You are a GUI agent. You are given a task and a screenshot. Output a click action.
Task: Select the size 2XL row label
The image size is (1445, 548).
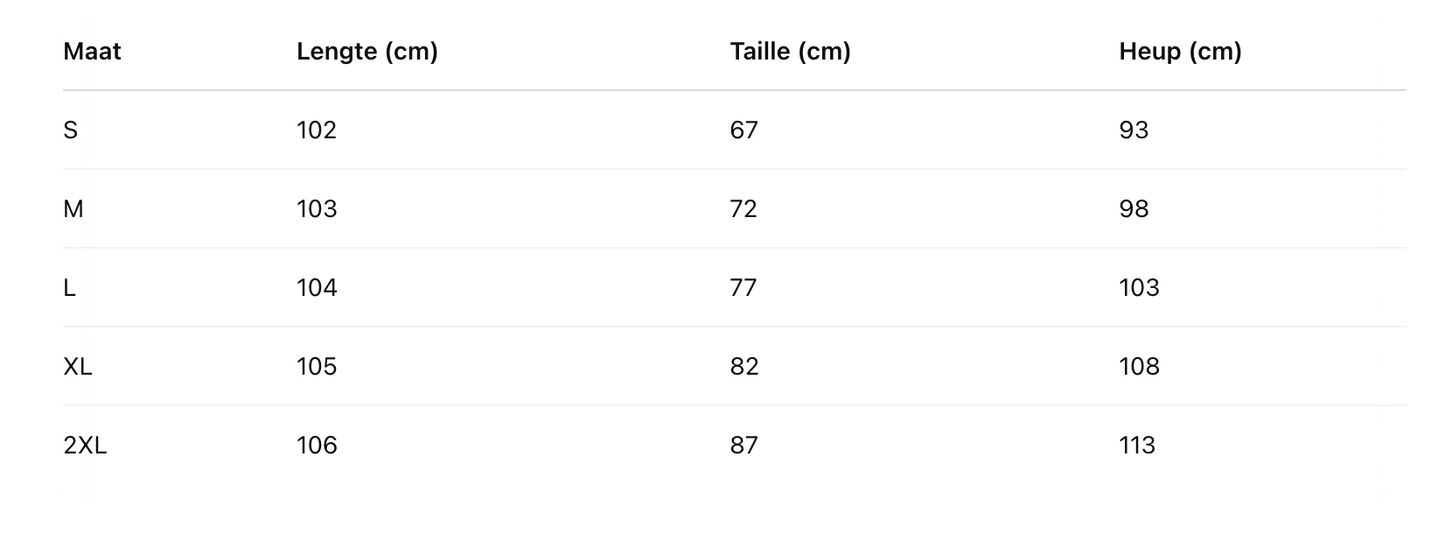pyautogui.click(x=85, y=445)
